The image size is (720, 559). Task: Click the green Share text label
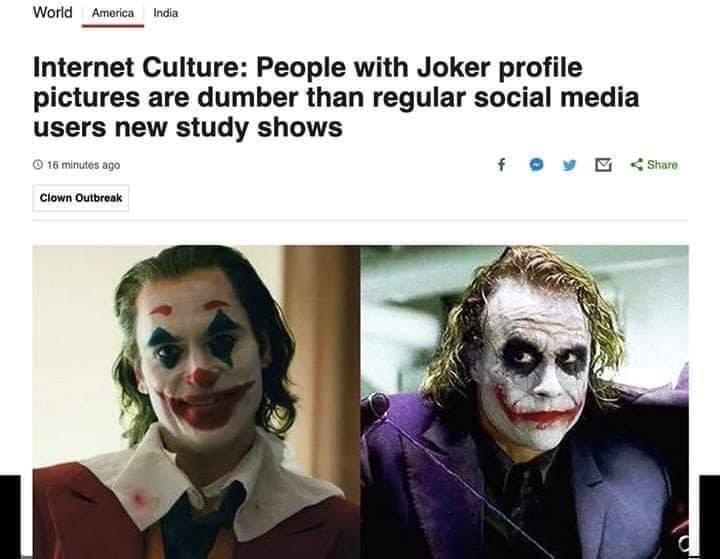point(662,165)
